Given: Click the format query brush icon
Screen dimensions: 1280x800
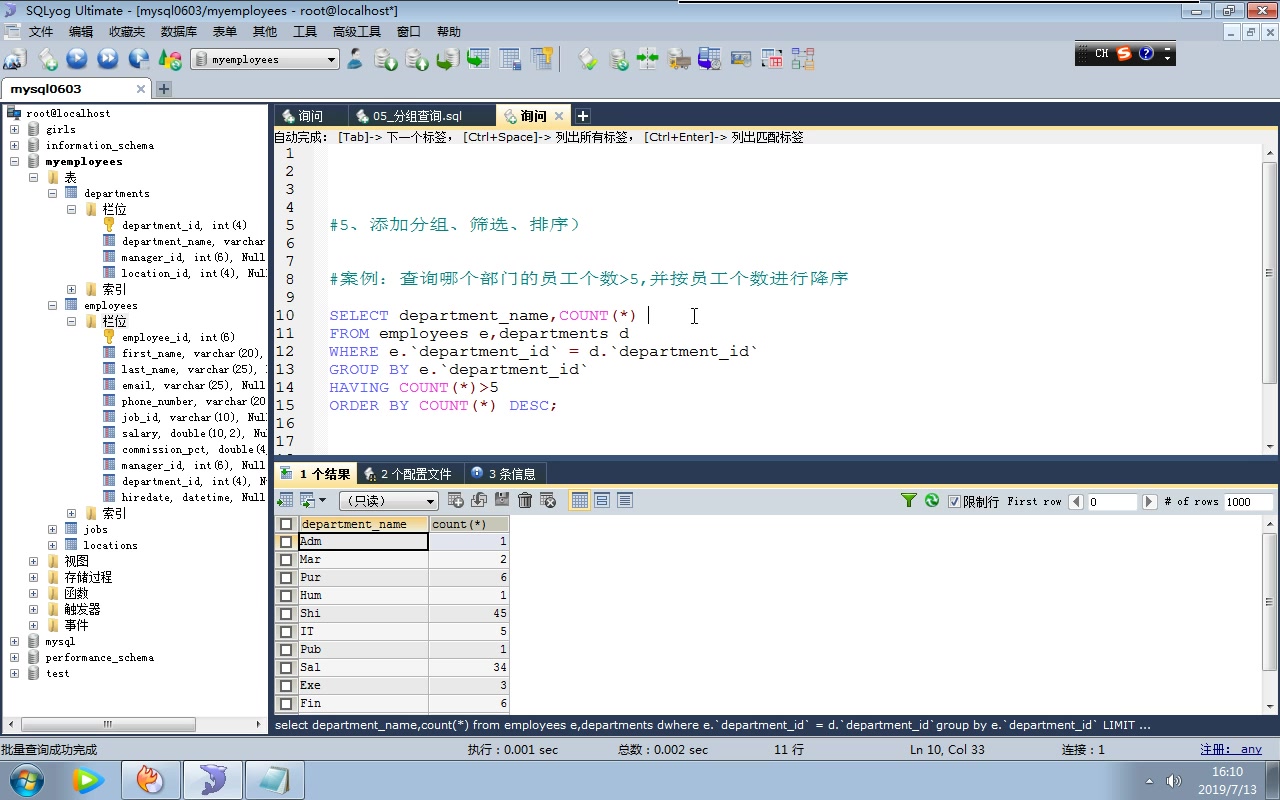Looking at the screenshot, I should [x=588, y=59].
